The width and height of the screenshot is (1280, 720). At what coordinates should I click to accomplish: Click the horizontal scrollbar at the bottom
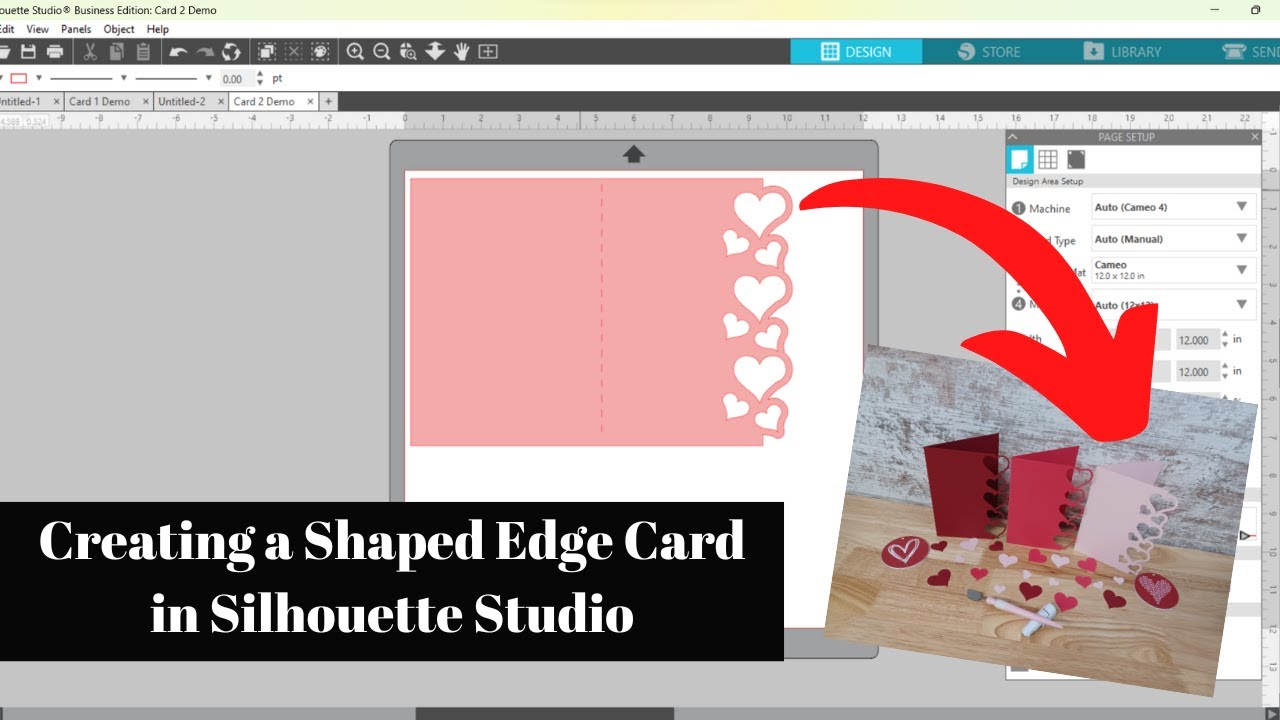(545, 713)
